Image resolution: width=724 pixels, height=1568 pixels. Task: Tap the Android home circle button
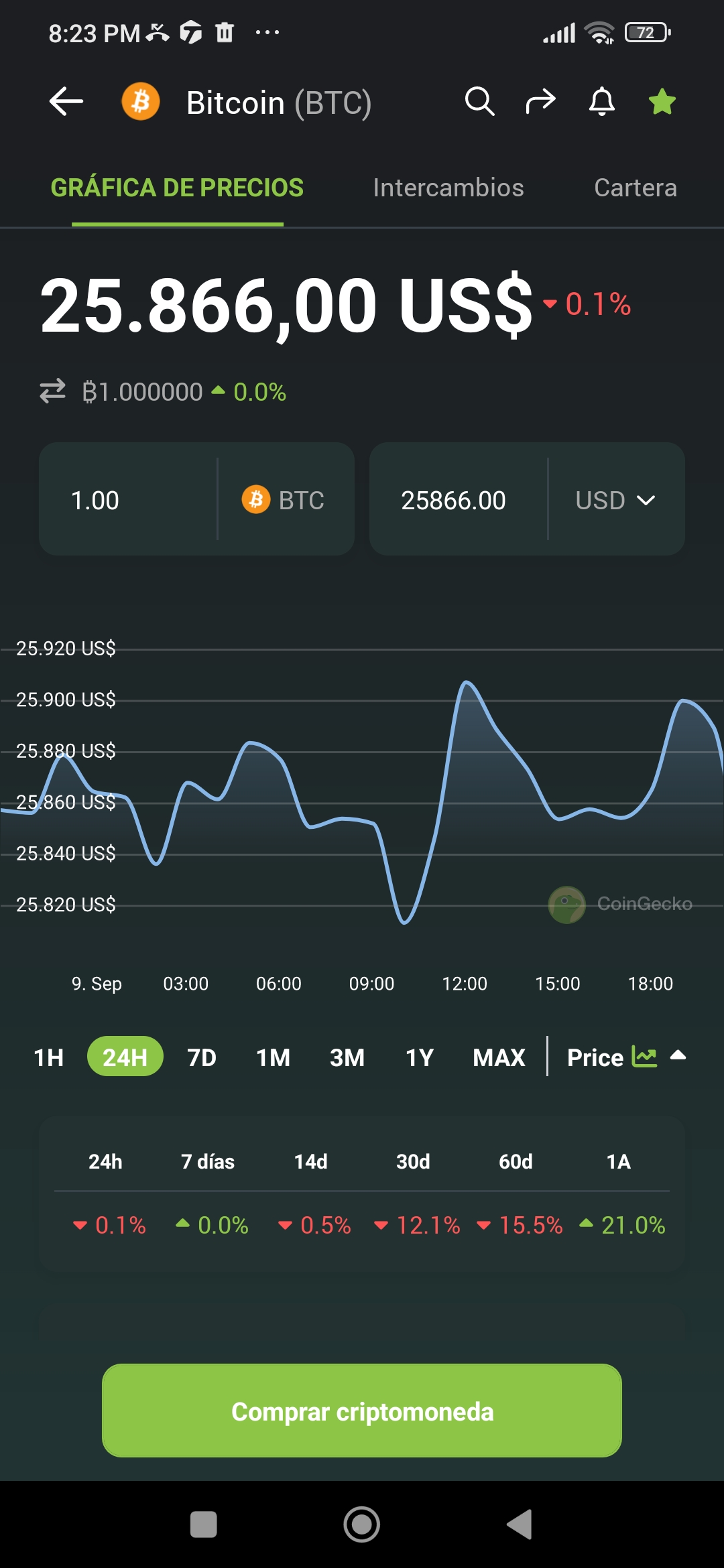coord(362,1524)
